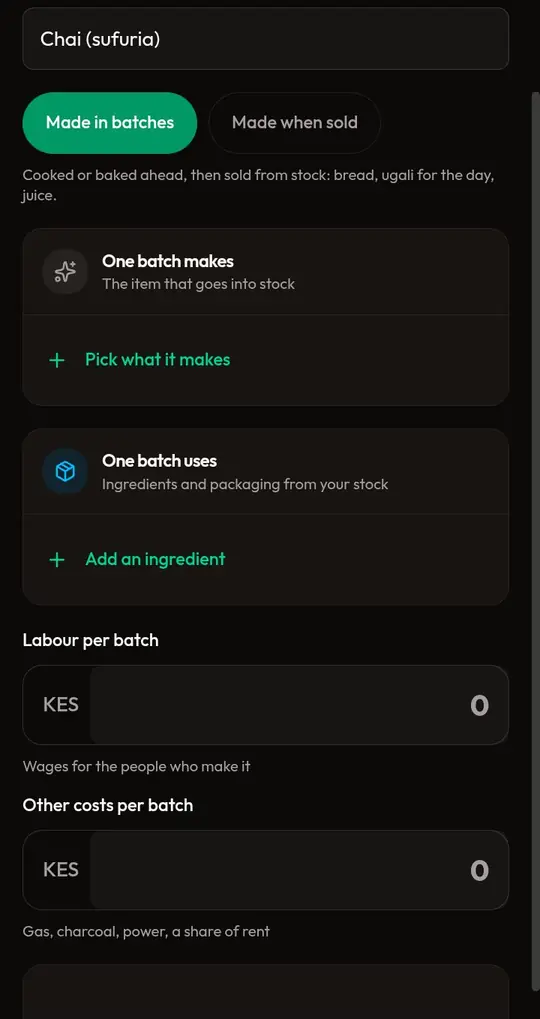
Task: Click the plus icon before Pick what it makes
Action: (x=57, y=360)
